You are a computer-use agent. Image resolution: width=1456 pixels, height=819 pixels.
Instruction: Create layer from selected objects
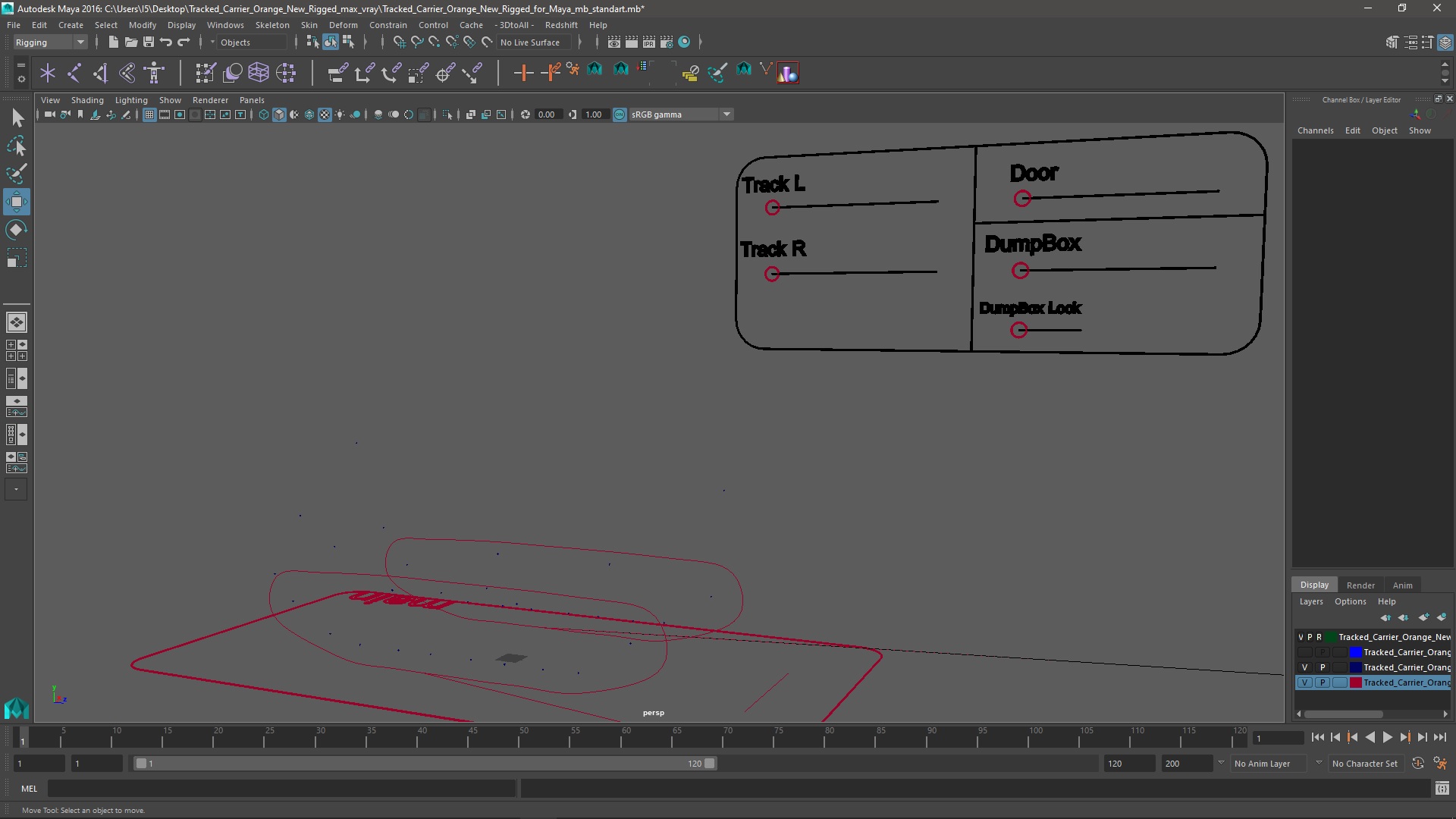(1442, 617)
